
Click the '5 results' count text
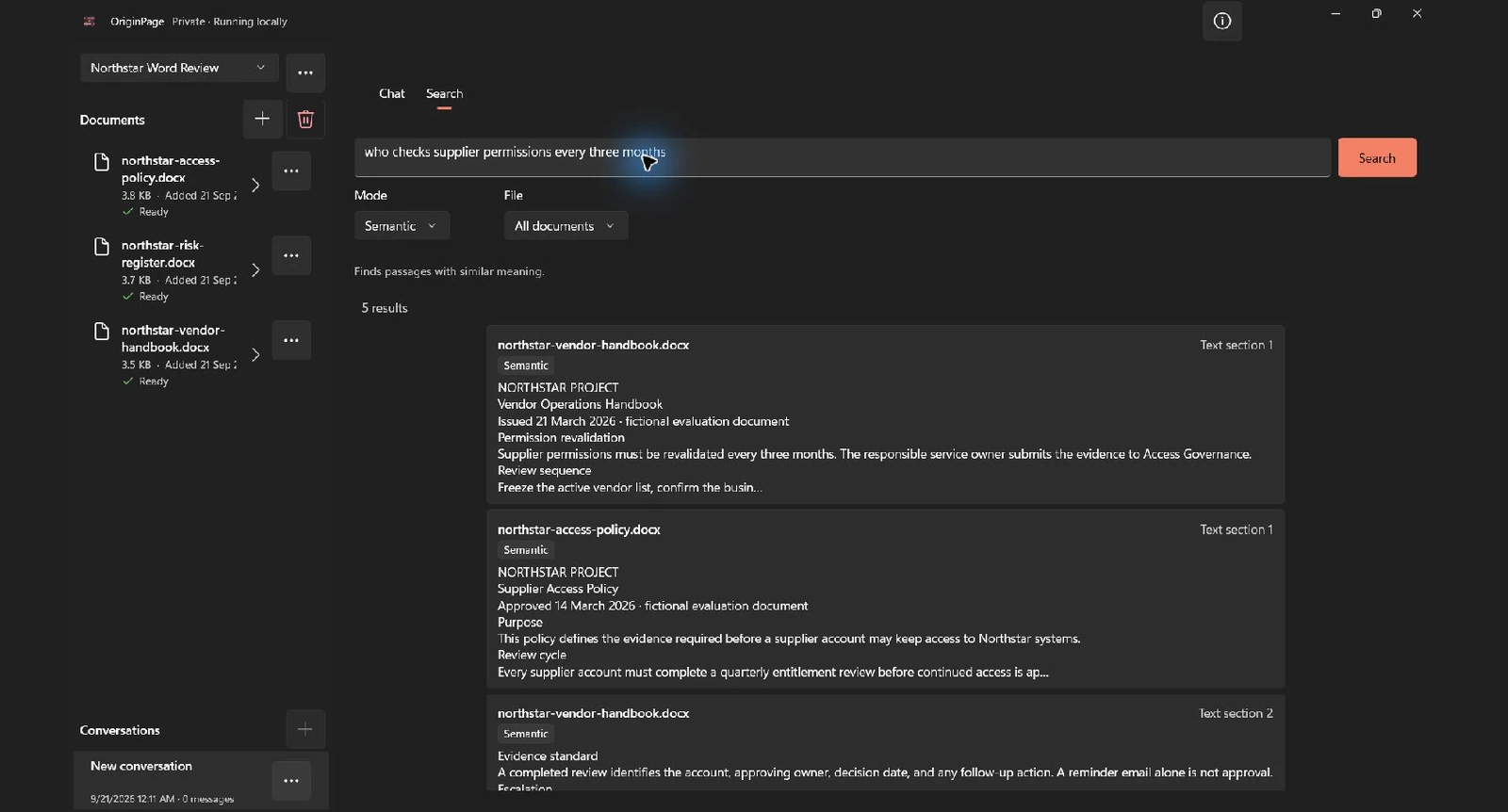385,308
